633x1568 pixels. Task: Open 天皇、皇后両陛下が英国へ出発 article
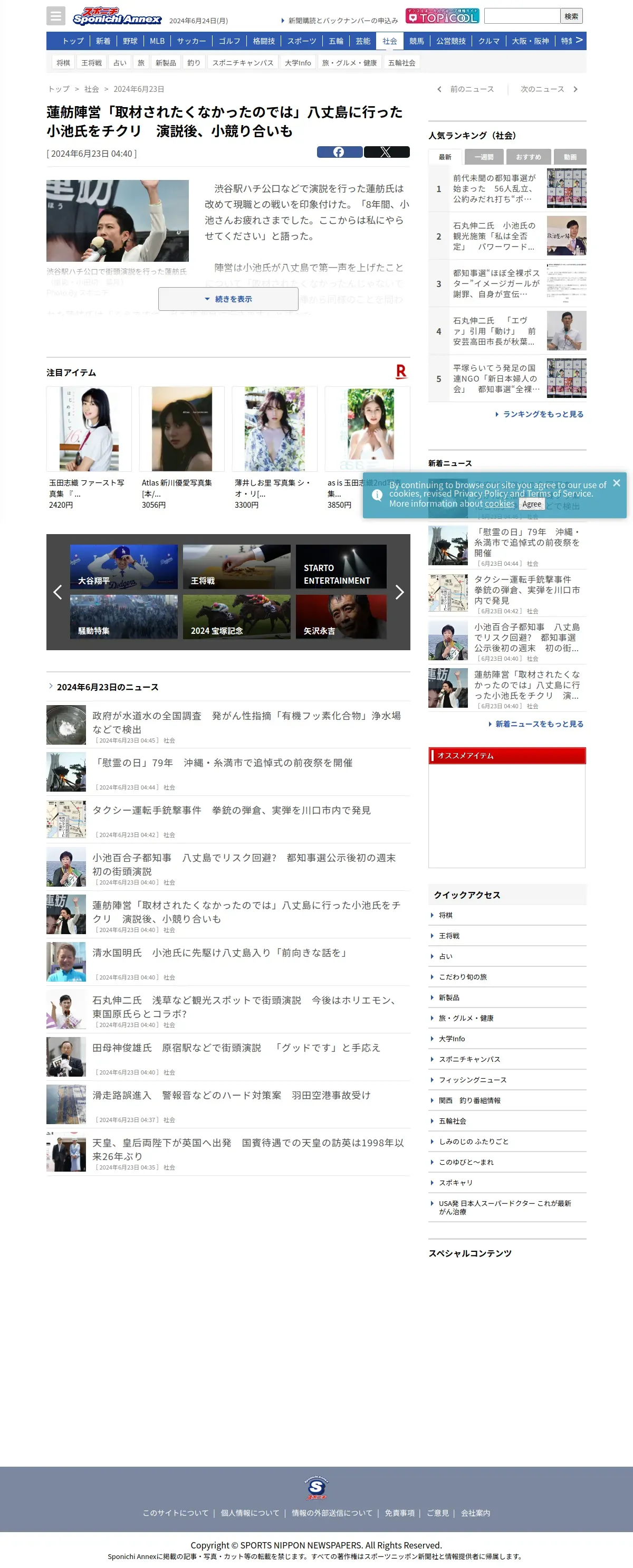(x=228, y=1152)
